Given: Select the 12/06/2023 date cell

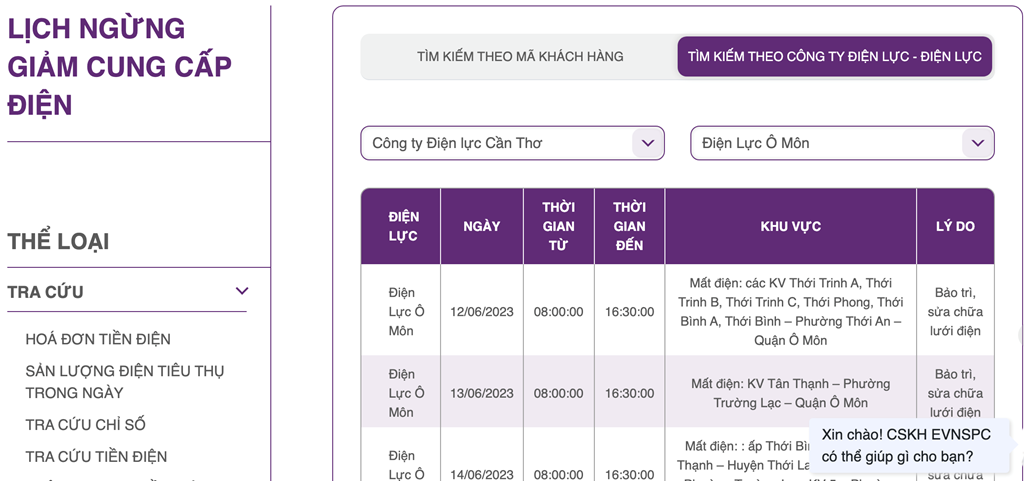Looking at the screenshot, I should pos(481,311).
